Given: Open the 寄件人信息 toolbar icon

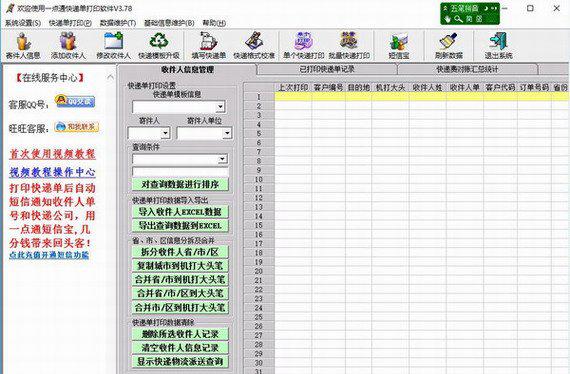Looking at the screenshot, I should 23,45.
